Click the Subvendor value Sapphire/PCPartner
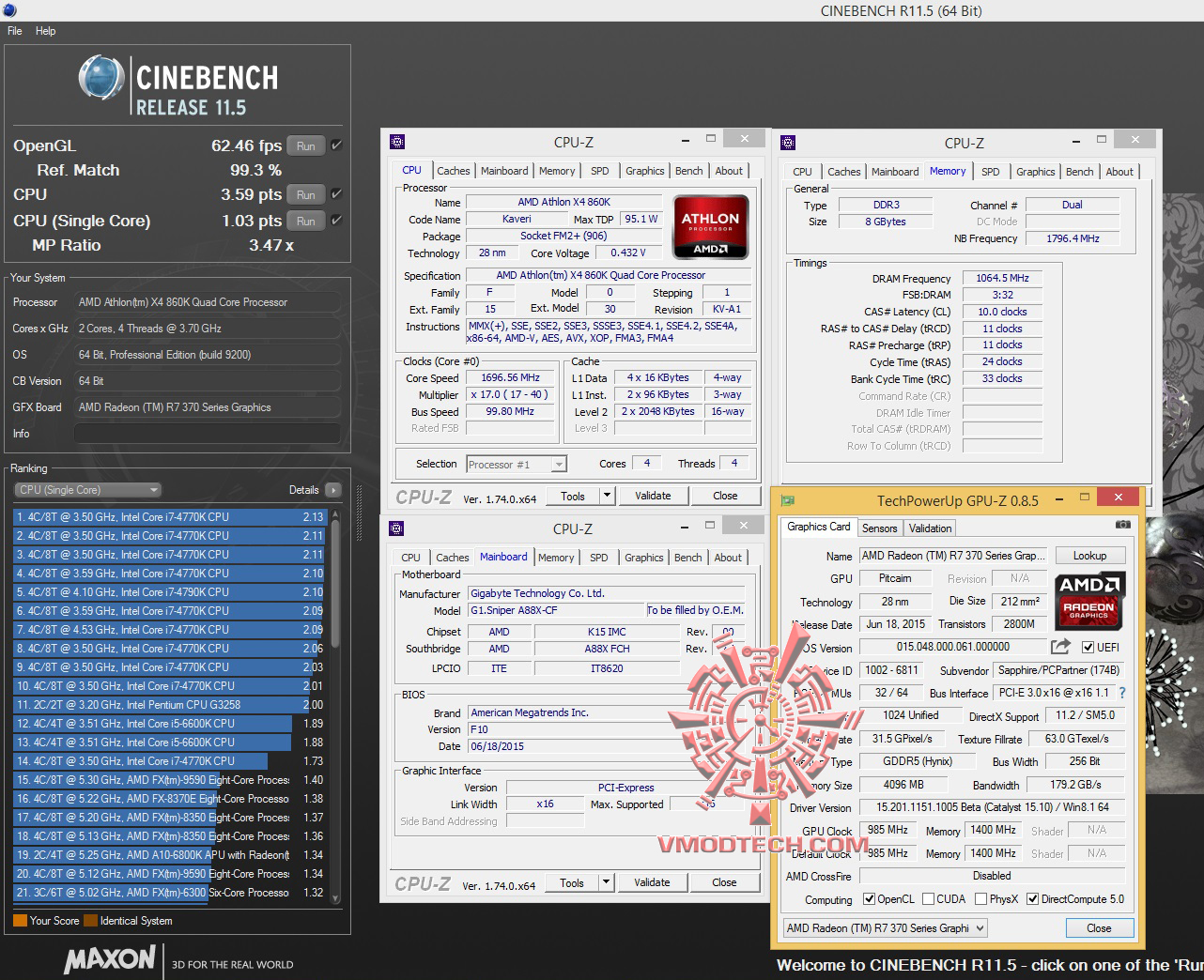The image size is (1204, 980). tap(1057, 670)
